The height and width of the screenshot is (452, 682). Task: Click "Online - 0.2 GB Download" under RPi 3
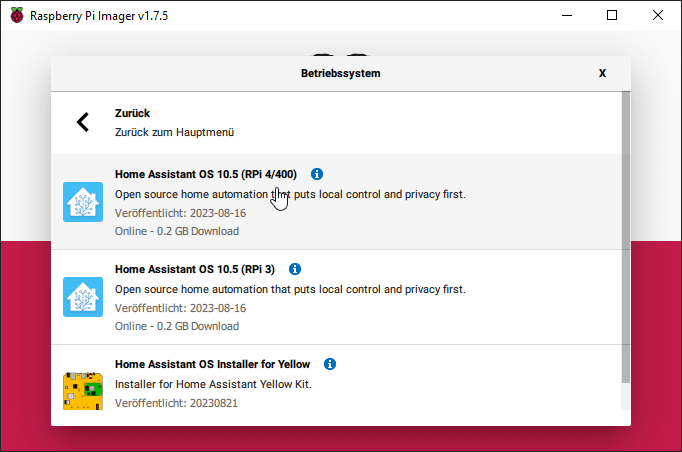(x=177, y=326)
